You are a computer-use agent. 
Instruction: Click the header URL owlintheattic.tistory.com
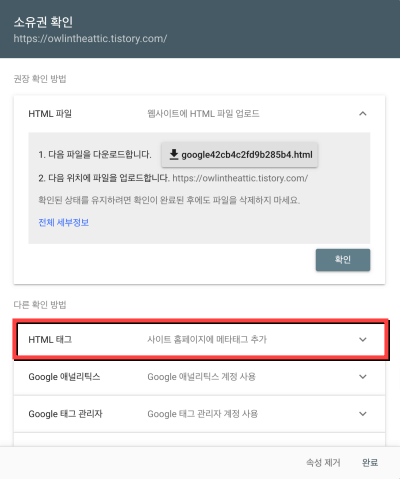[x=90, y=39]
